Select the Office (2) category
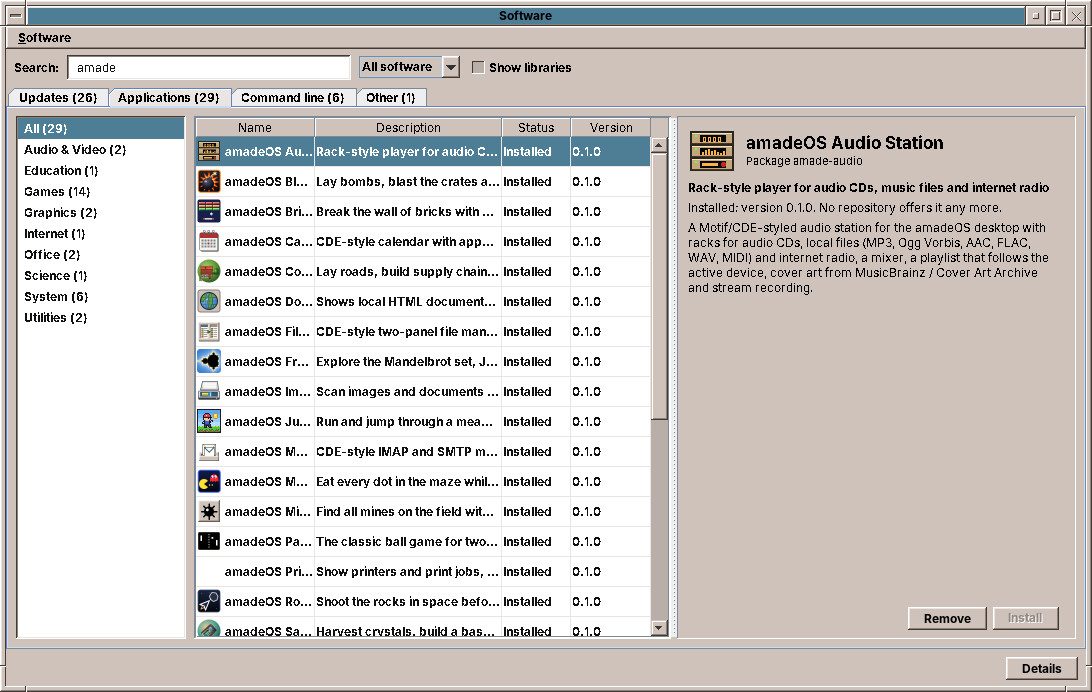1092x692 pixels. (x=101, y=254)
